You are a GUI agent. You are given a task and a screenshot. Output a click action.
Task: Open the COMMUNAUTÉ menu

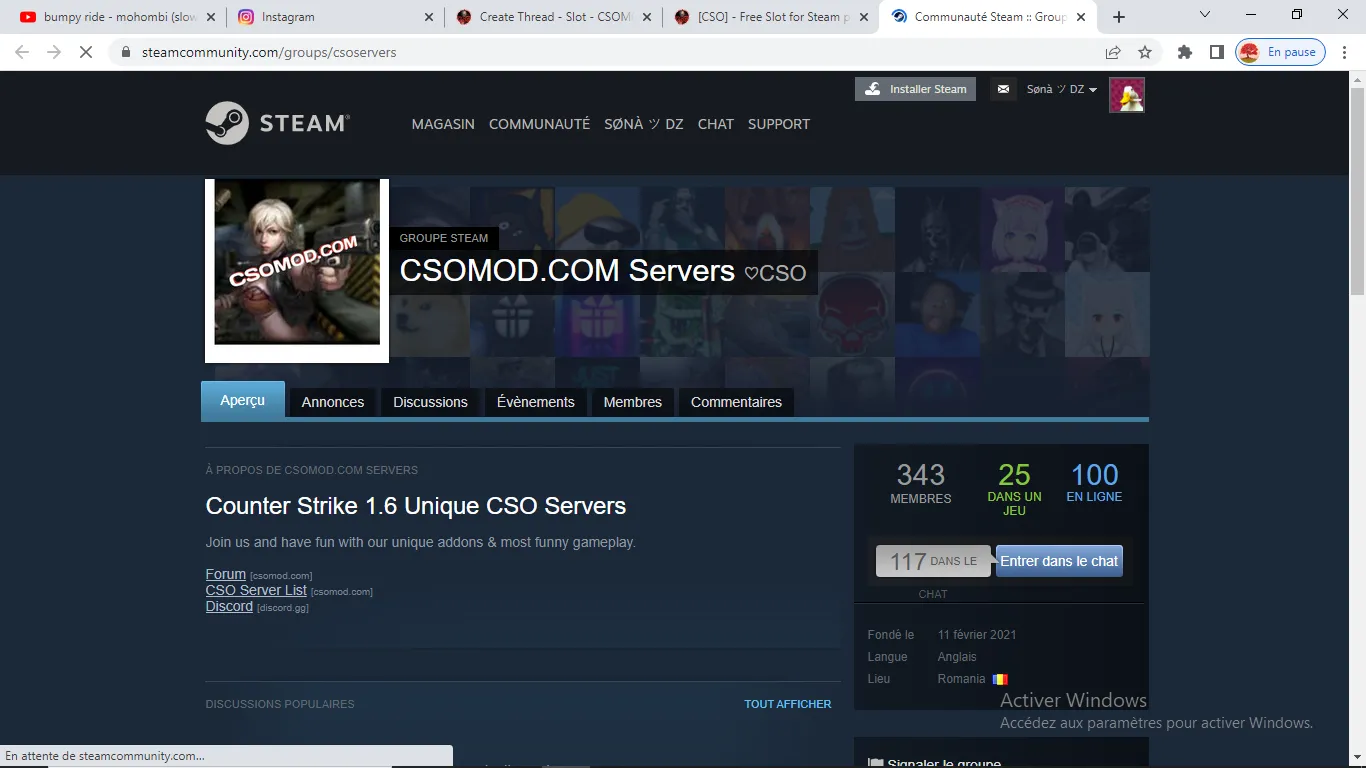[539, 124]
